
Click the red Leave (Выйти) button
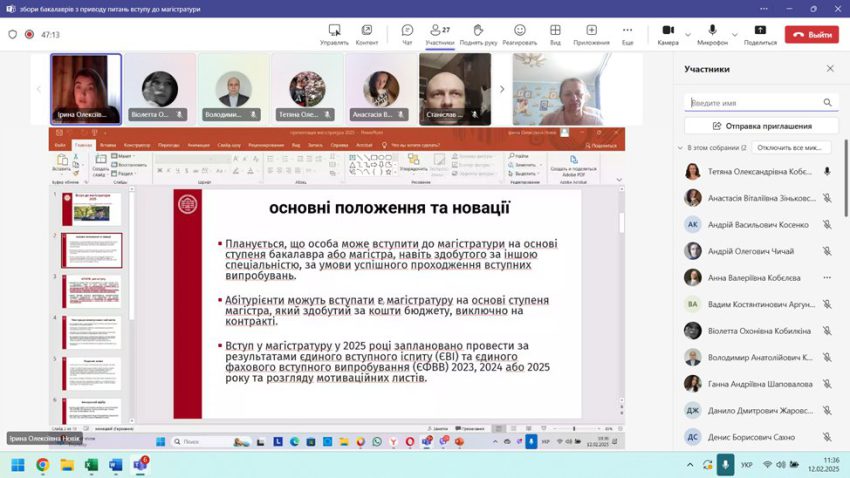click(811, 34)
